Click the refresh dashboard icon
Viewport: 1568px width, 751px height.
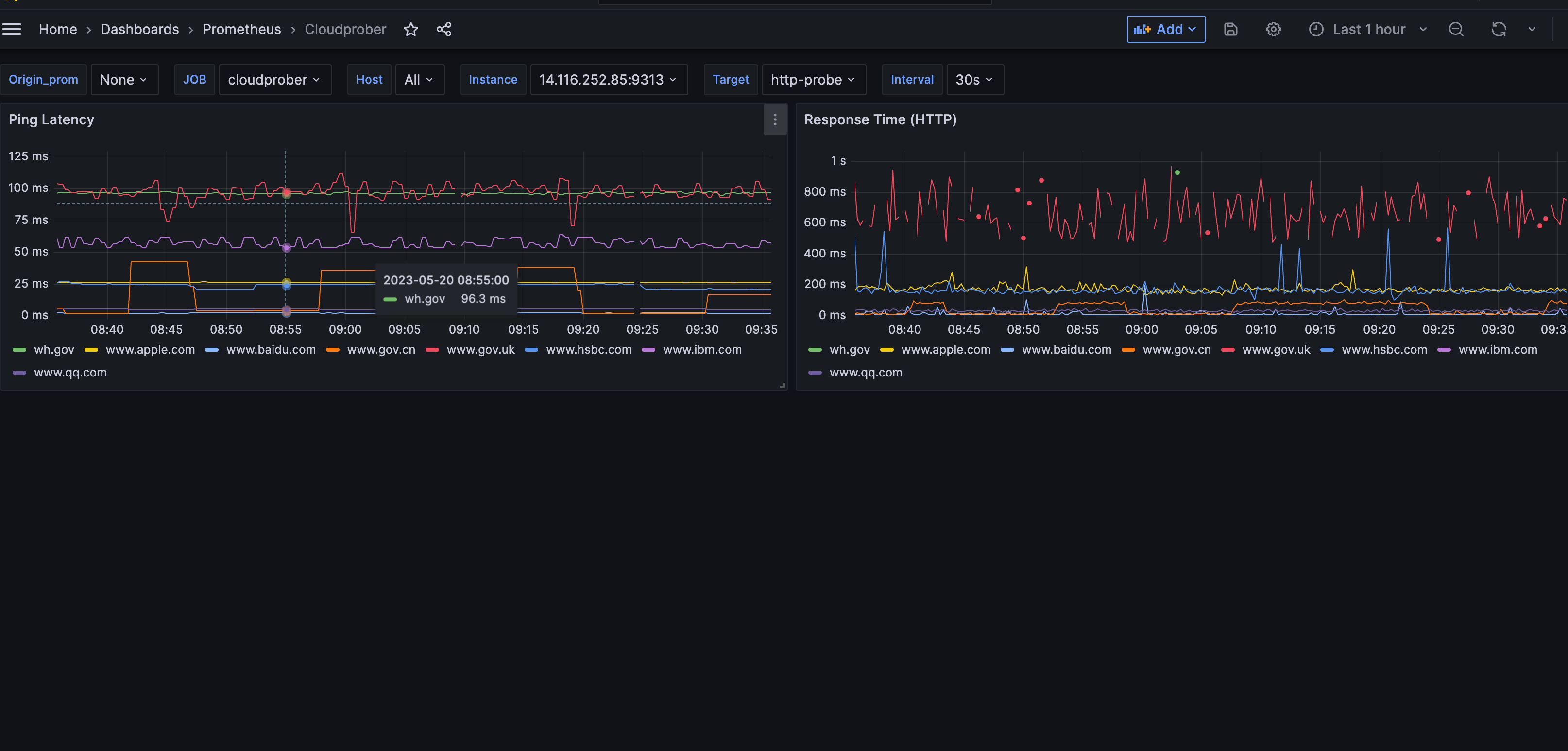click(1498, 29)
